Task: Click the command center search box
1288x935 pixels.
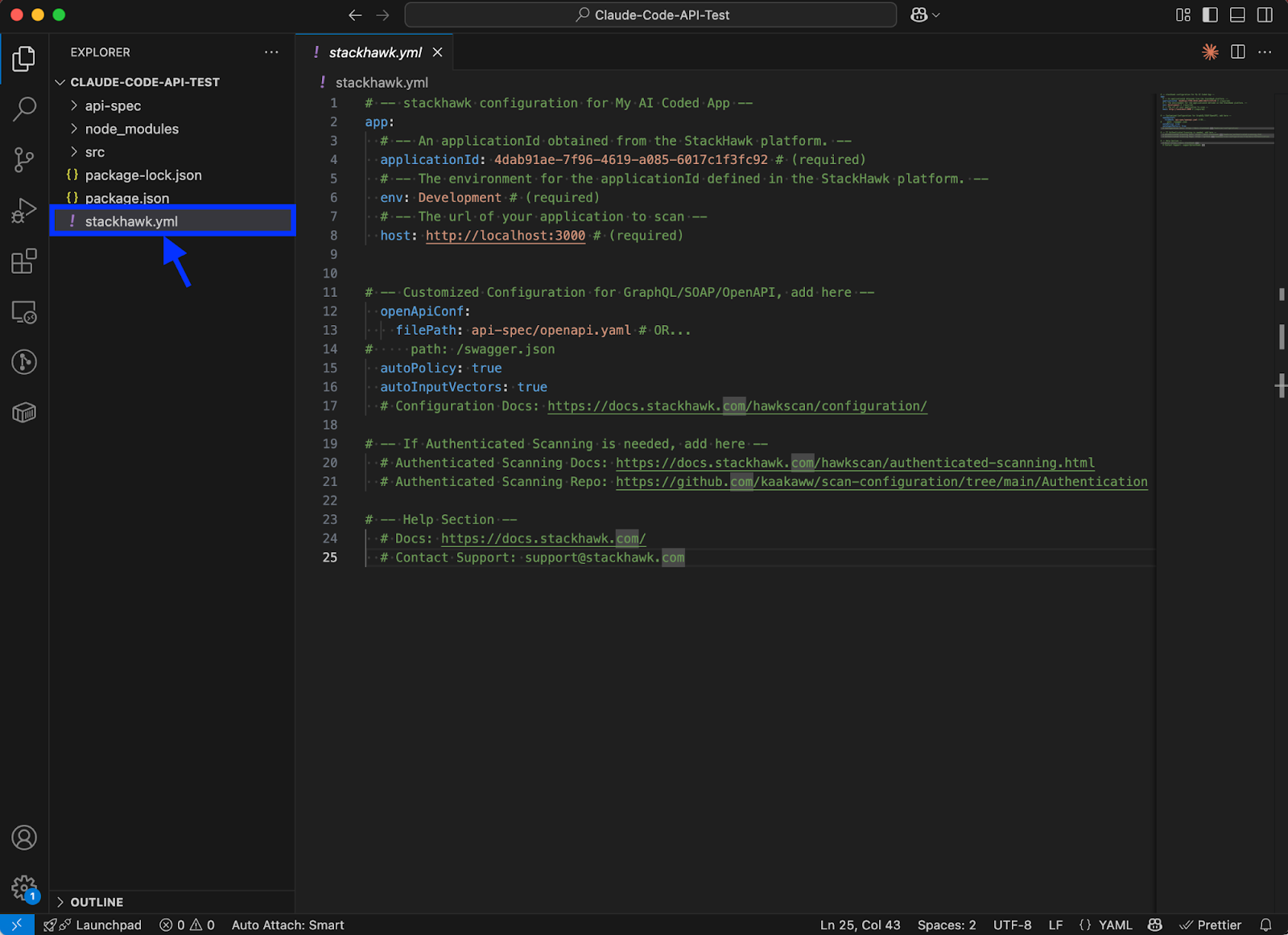Action: click(650, 15)
